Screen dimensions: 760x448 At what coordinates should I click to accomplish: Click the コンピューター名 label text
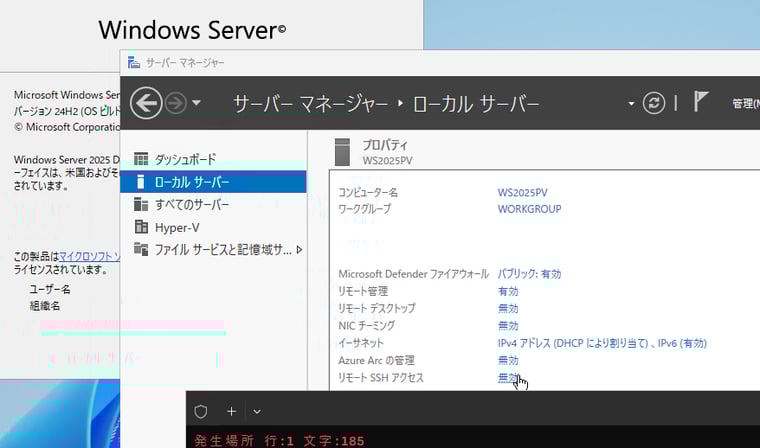[368, 192]
